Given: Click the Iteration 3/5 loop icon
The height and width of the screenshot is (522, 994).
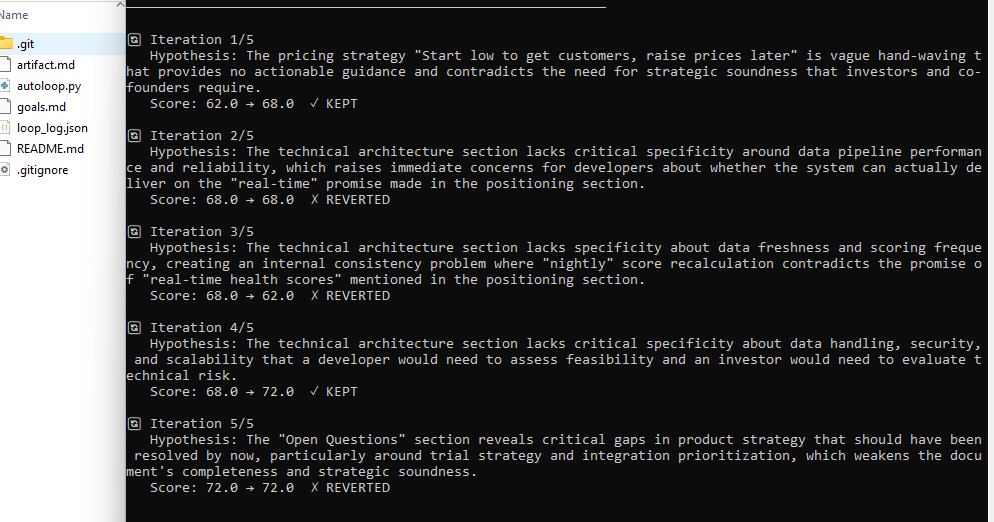Looking at the screenshot, I should [x=135, y=232].
